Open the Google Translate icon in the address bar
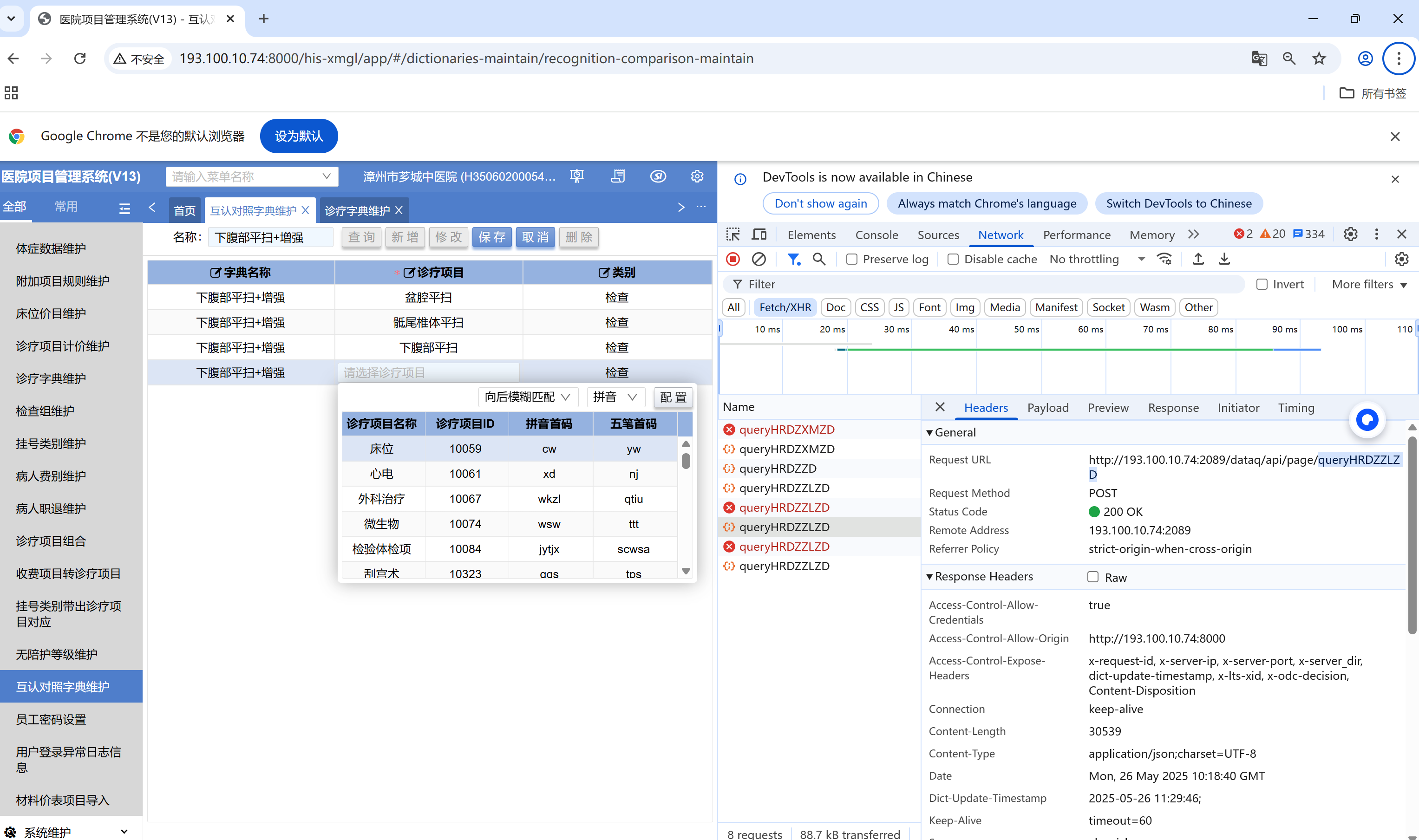The height and width of the screenshot is (840, 1419). coord(1259,59)
